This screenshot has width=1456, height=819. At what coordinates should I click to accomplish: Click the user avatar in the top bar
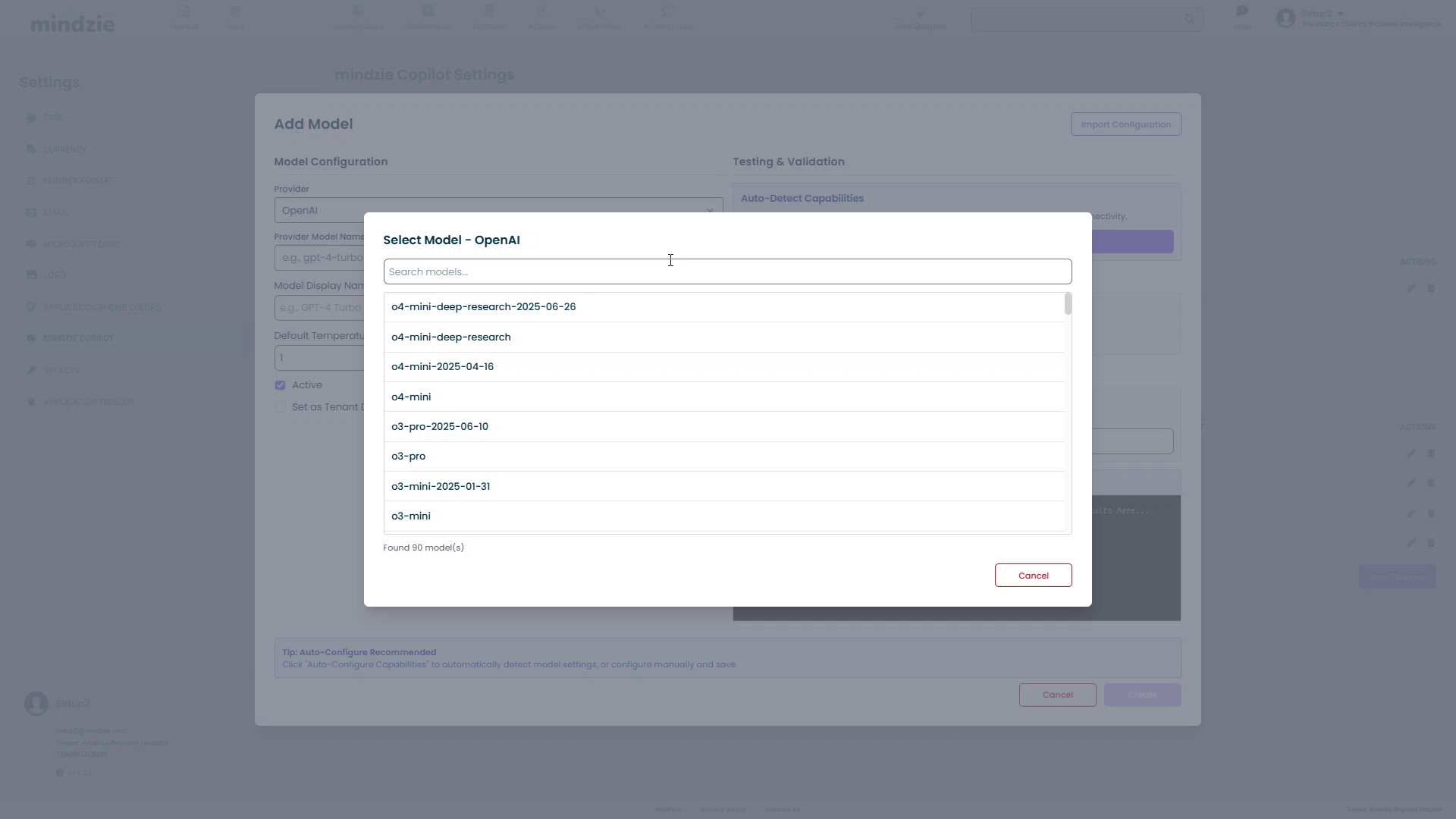pos(1285,18)
